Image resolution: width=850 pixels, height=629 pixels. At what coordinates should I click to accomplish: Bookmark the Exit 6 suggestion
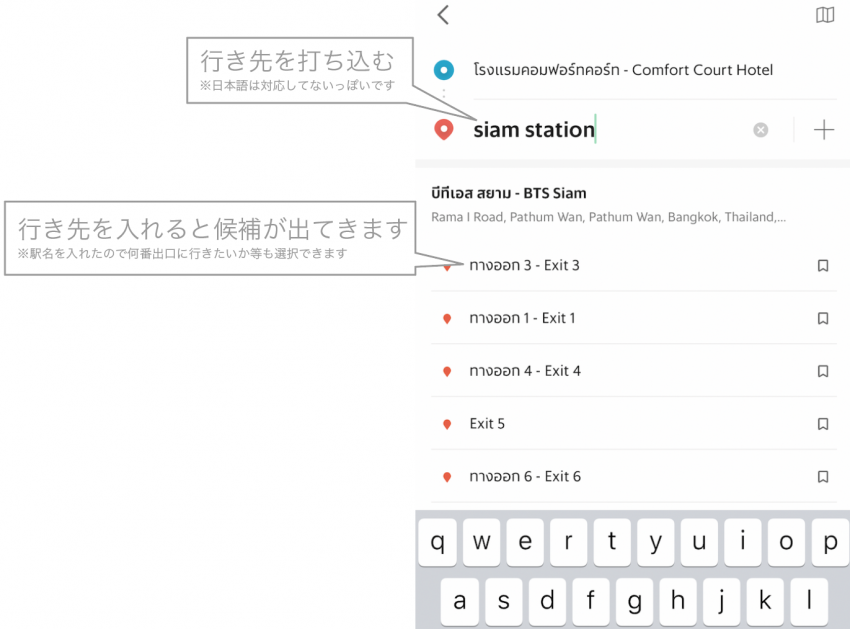click(x=823, y=477)
